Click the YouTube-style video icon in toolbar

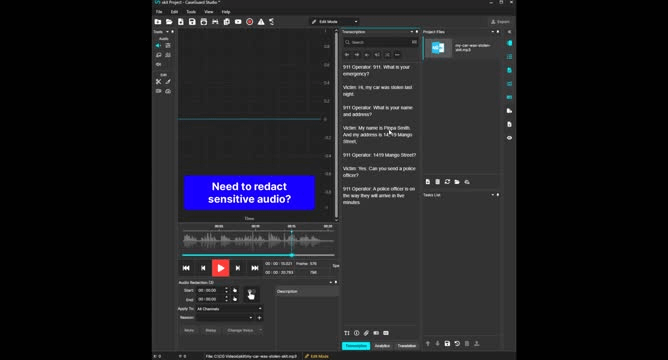[x=238, y=22]
